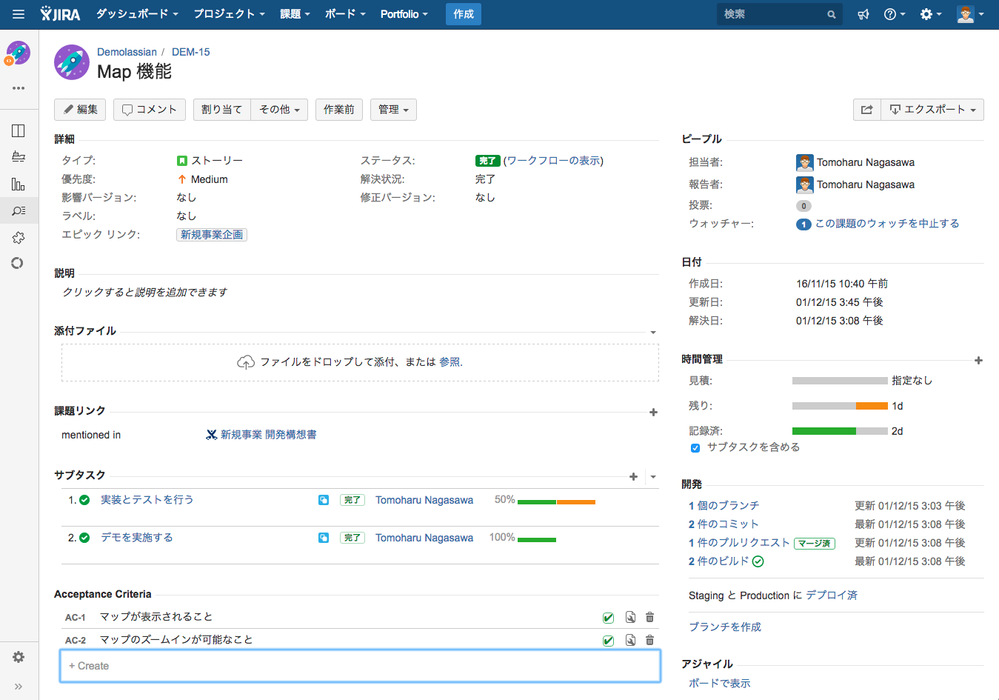Focus the Create acceptance criteria field
999x700 pixels.
[x=360, y=666]
